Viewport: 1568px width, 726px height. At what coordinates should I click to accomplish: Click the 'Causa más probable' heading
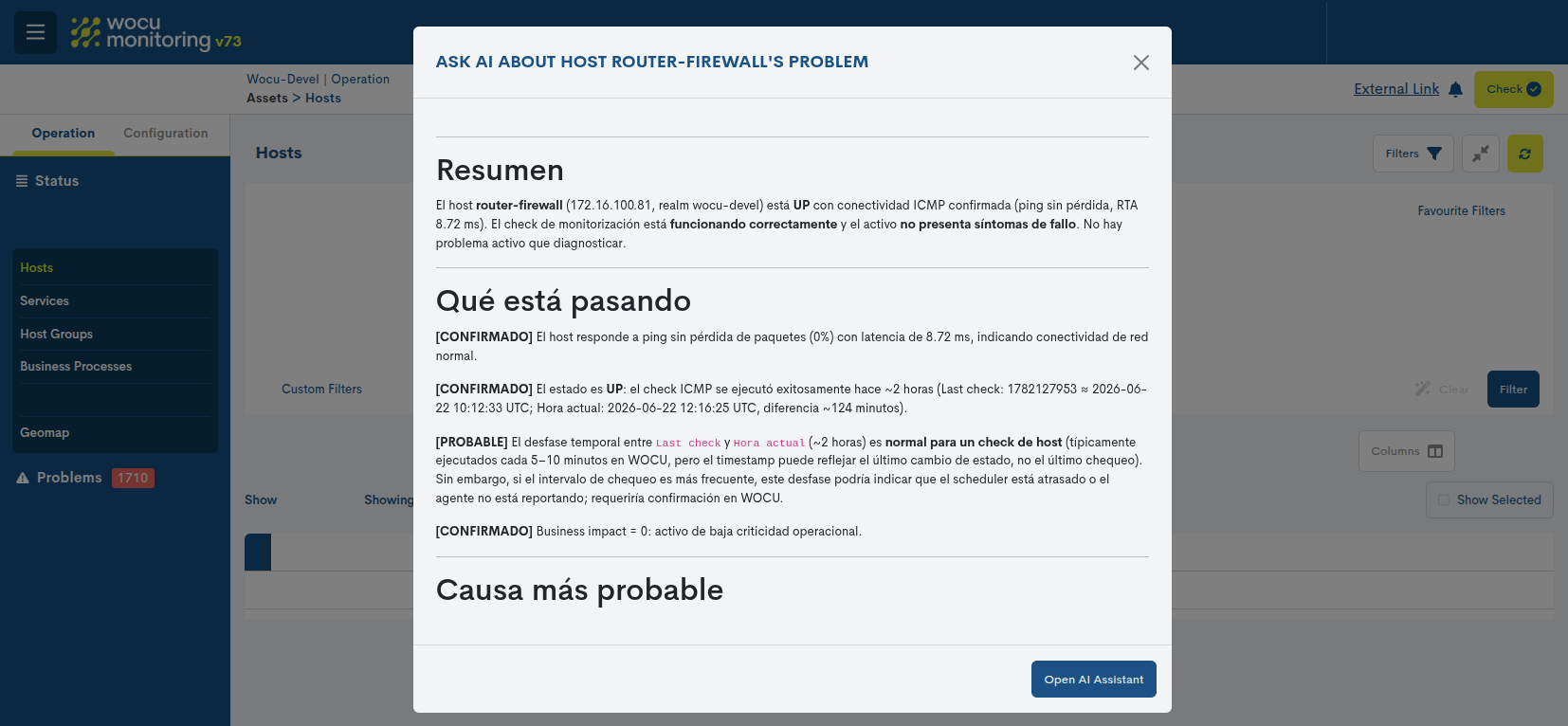click(x=579, y=590)
